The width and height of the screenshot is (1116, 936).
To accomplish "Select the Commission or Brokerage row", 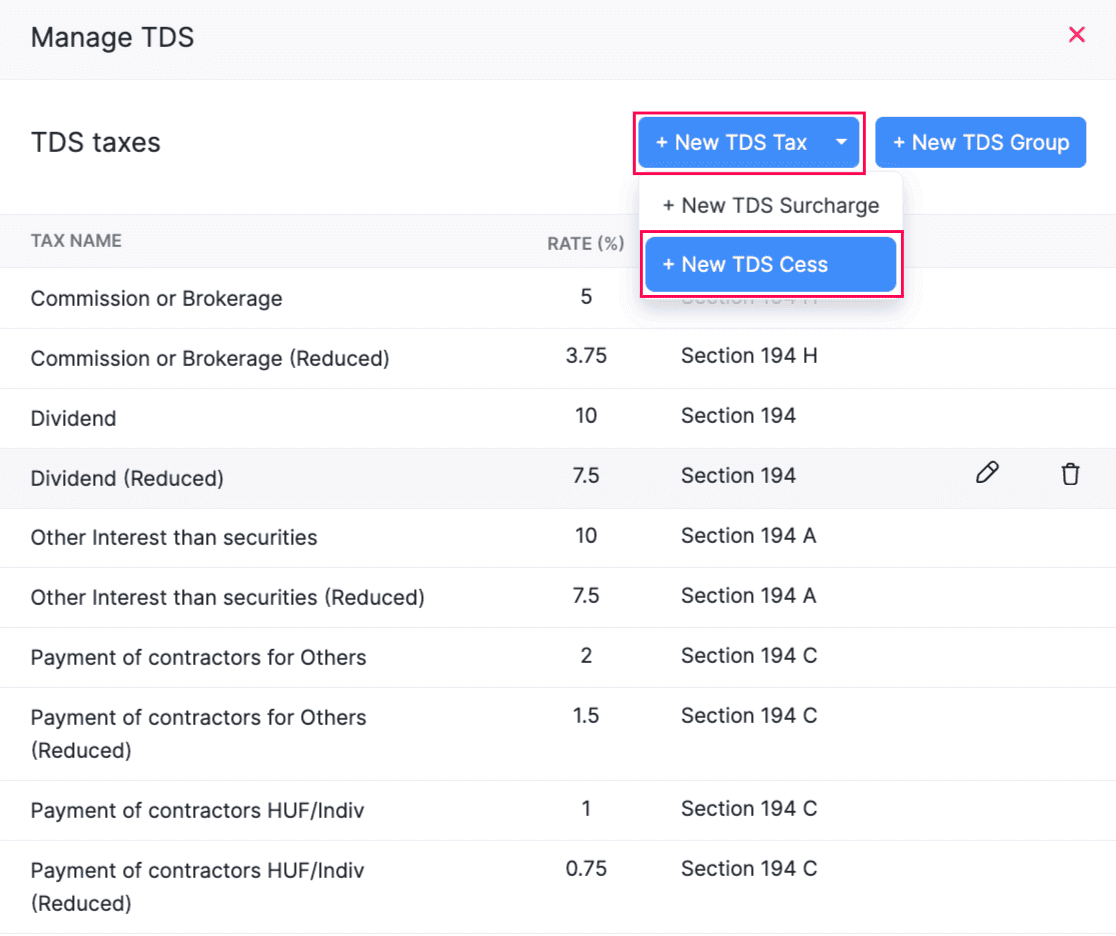I will [x=156, y=299].
